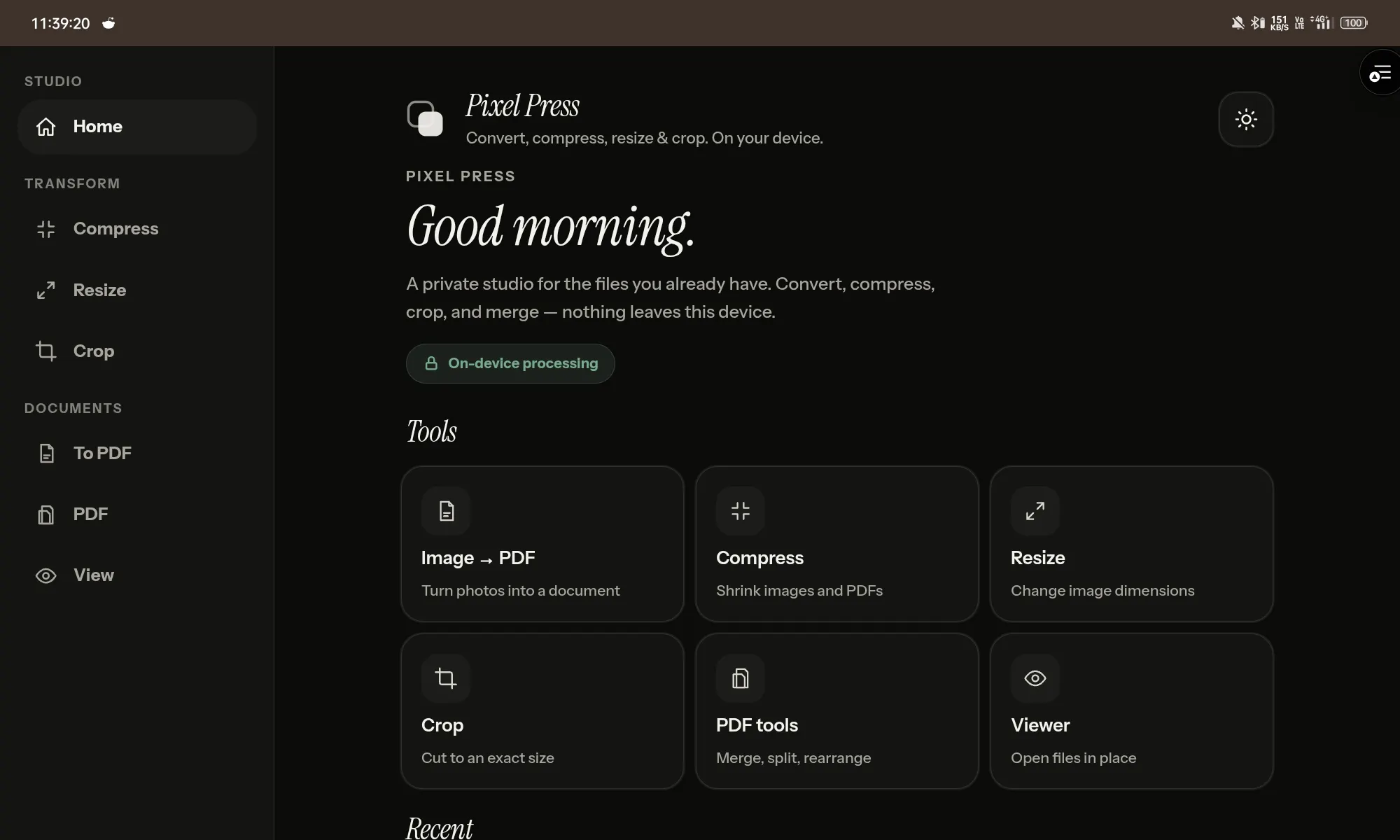
Task: Click the PIXEL PRESS small caps label
Action: click(x=461, y=176)
